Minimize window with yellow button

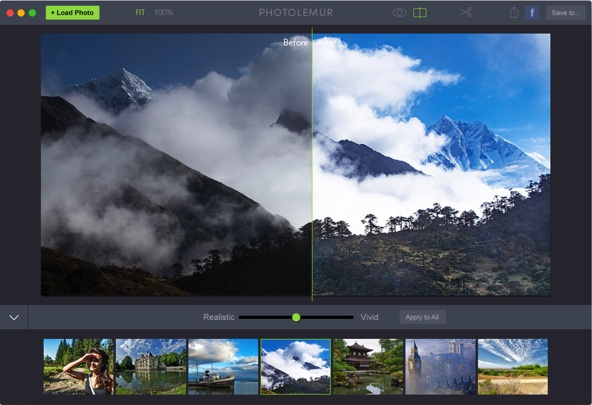(21, 13)
